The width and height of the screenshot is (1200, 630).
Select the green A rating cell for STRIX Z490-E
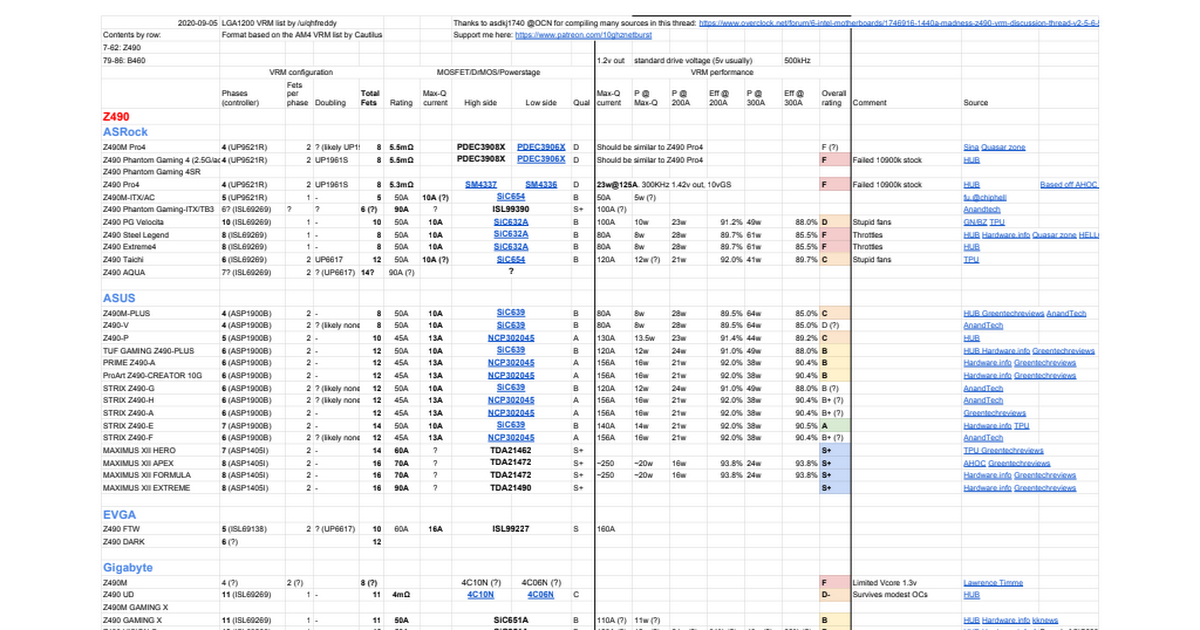(835, 426)
